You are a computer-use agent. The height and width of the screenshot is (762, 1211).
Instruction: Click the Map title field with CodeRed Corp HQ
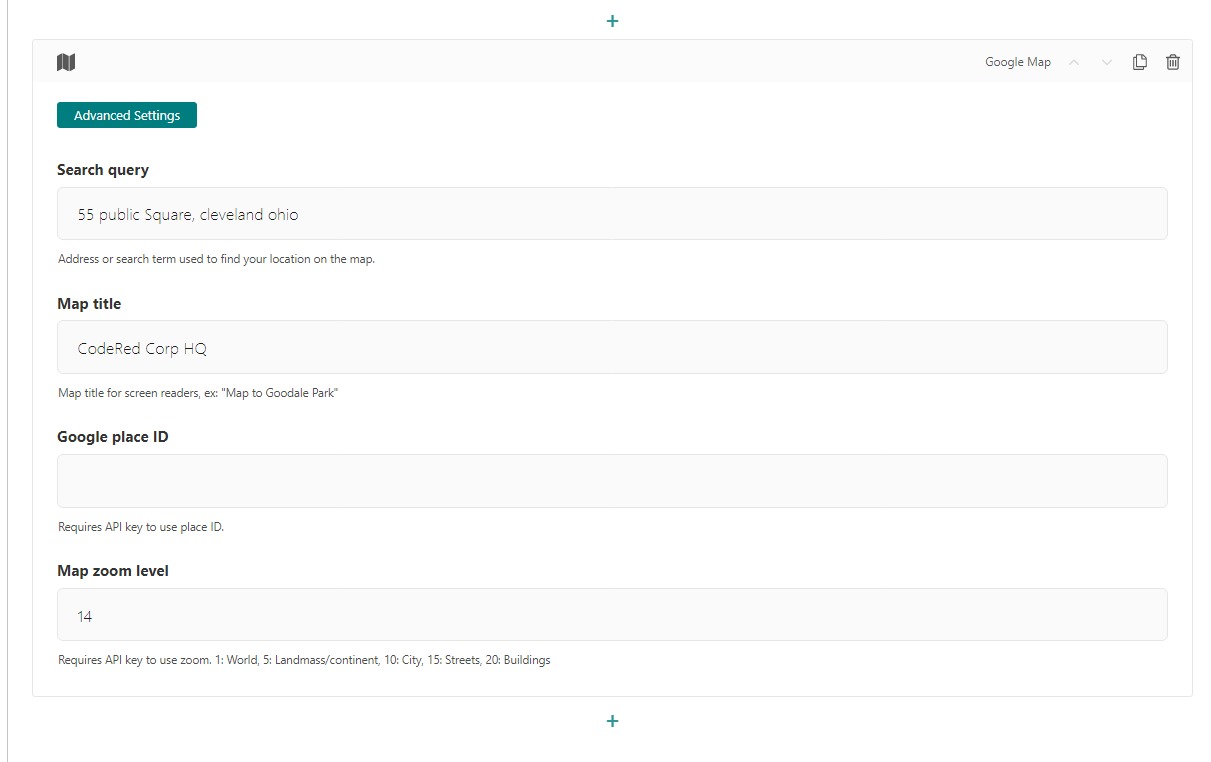point(612,347)
